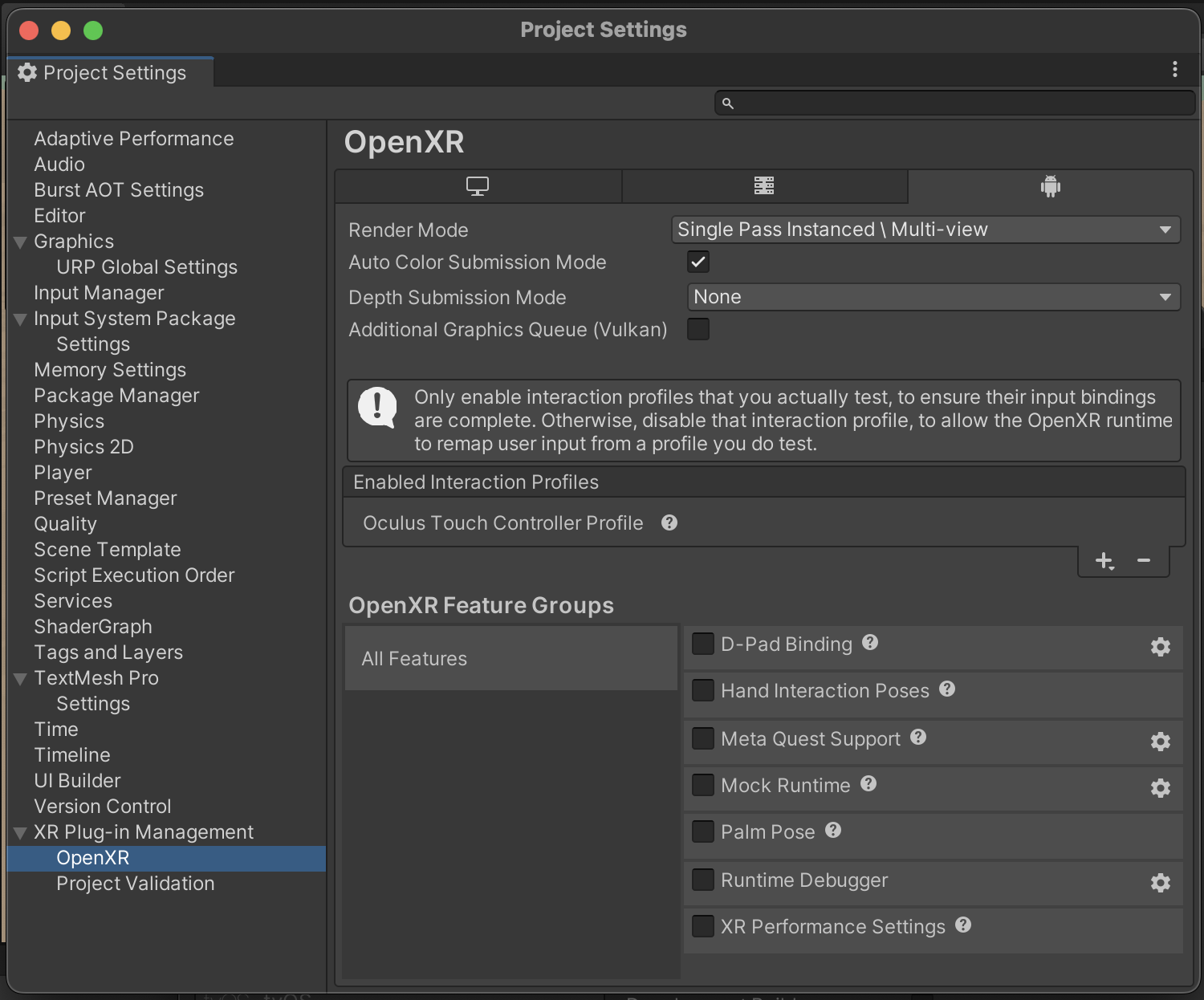Open Audio settings
Image resolution: width=1204 pixels, height=1000 pixels.
(59, 165)
